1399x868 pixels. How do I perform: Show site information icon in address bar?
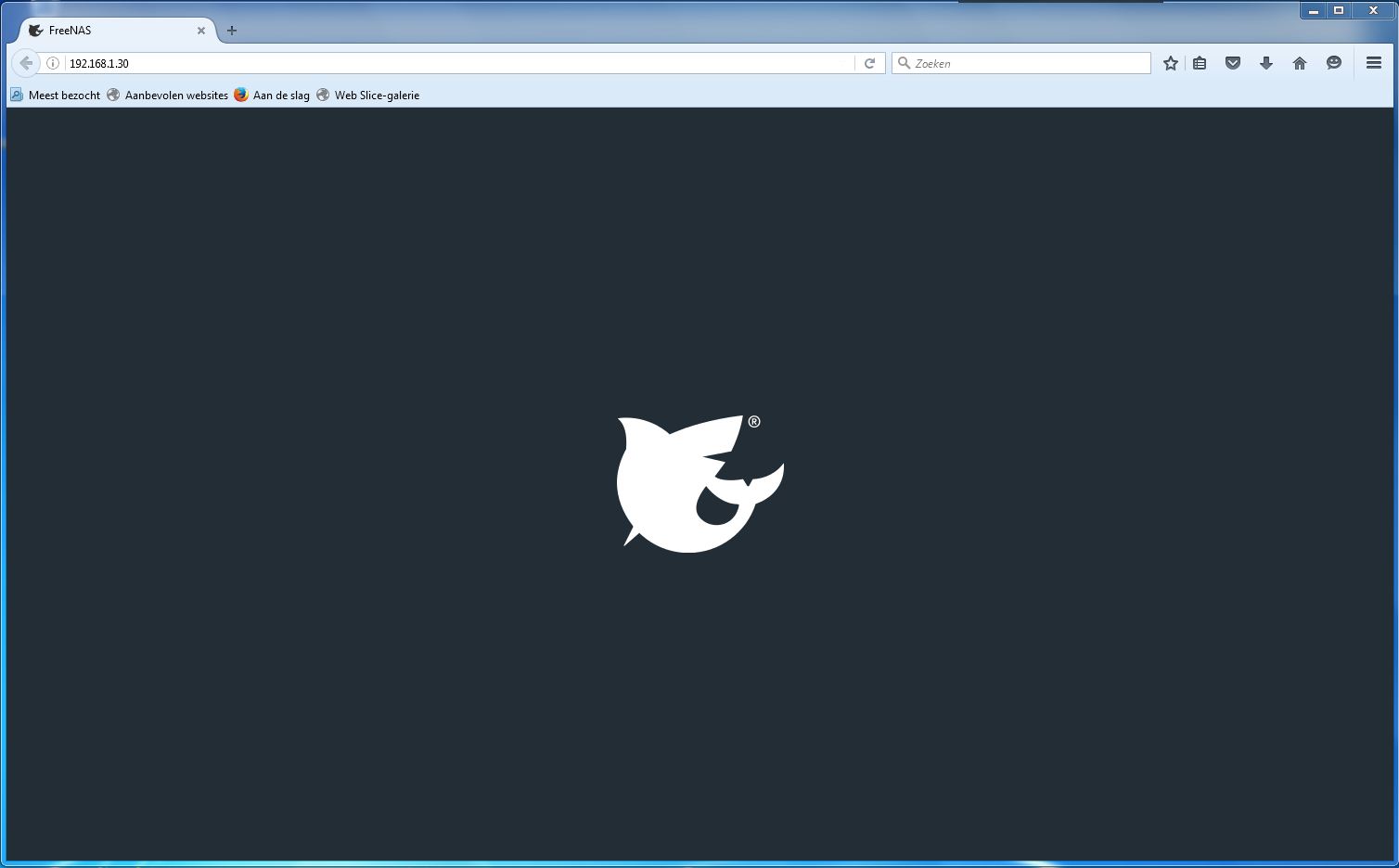(53, 63)
